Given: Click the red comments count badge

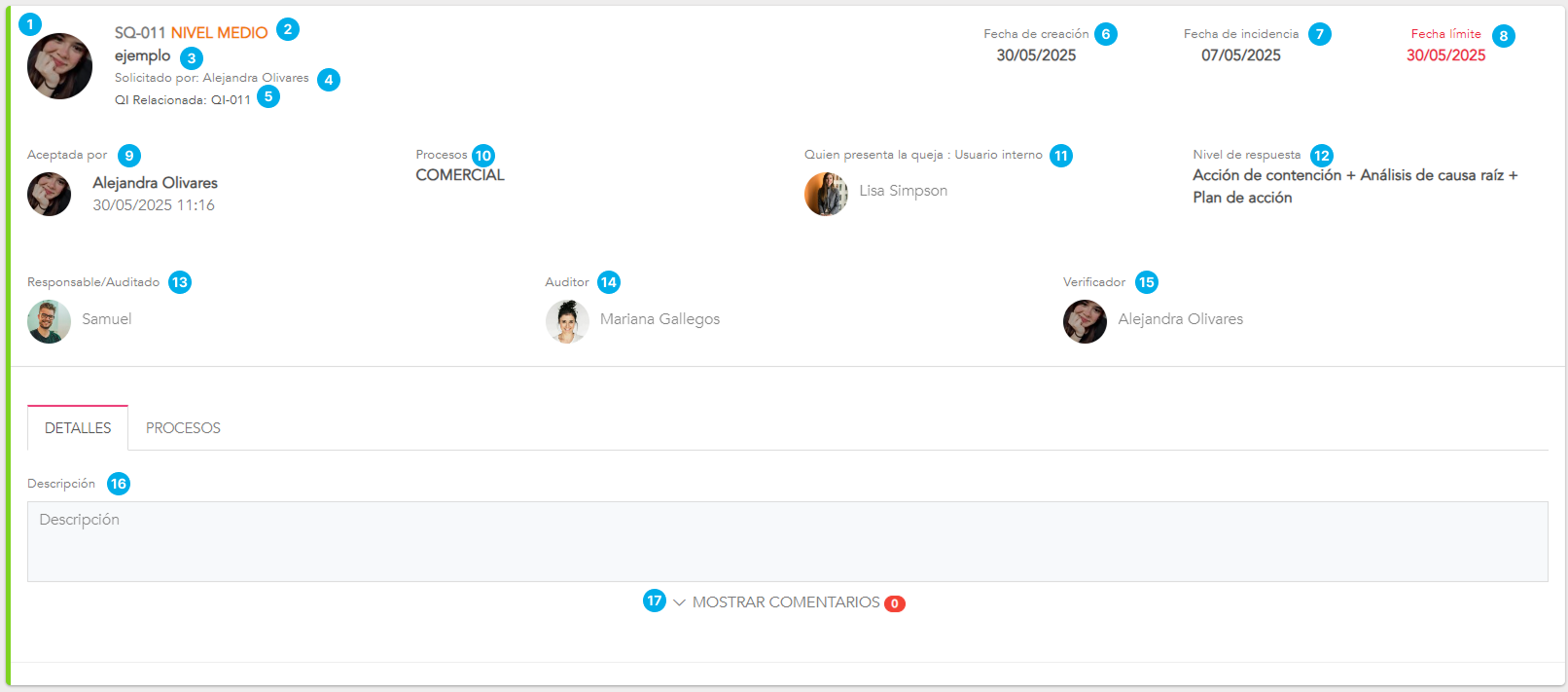Looking at the screenshot, I should coord(894,603).
